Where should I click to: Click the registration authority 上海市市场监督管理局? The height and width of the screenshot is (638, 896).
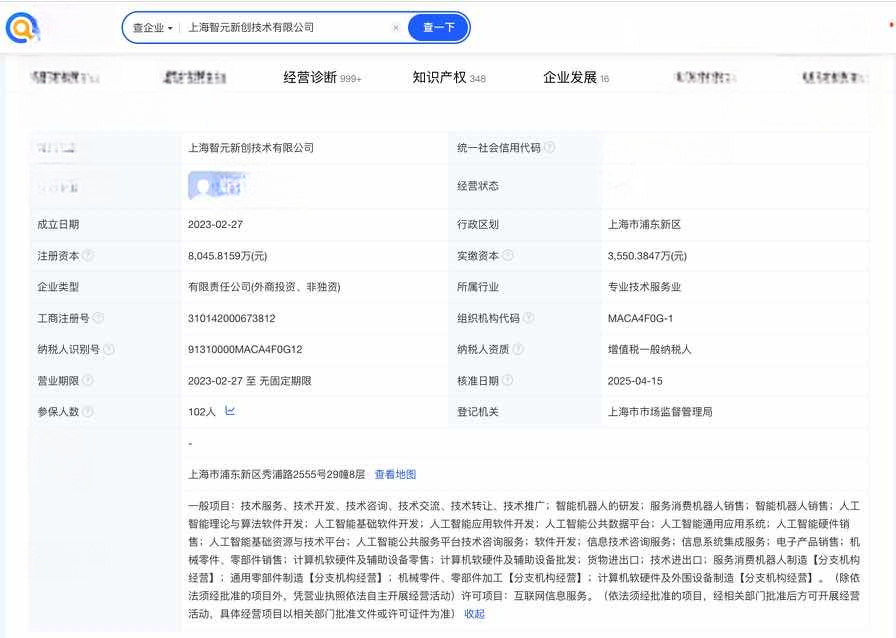(660, 412)
